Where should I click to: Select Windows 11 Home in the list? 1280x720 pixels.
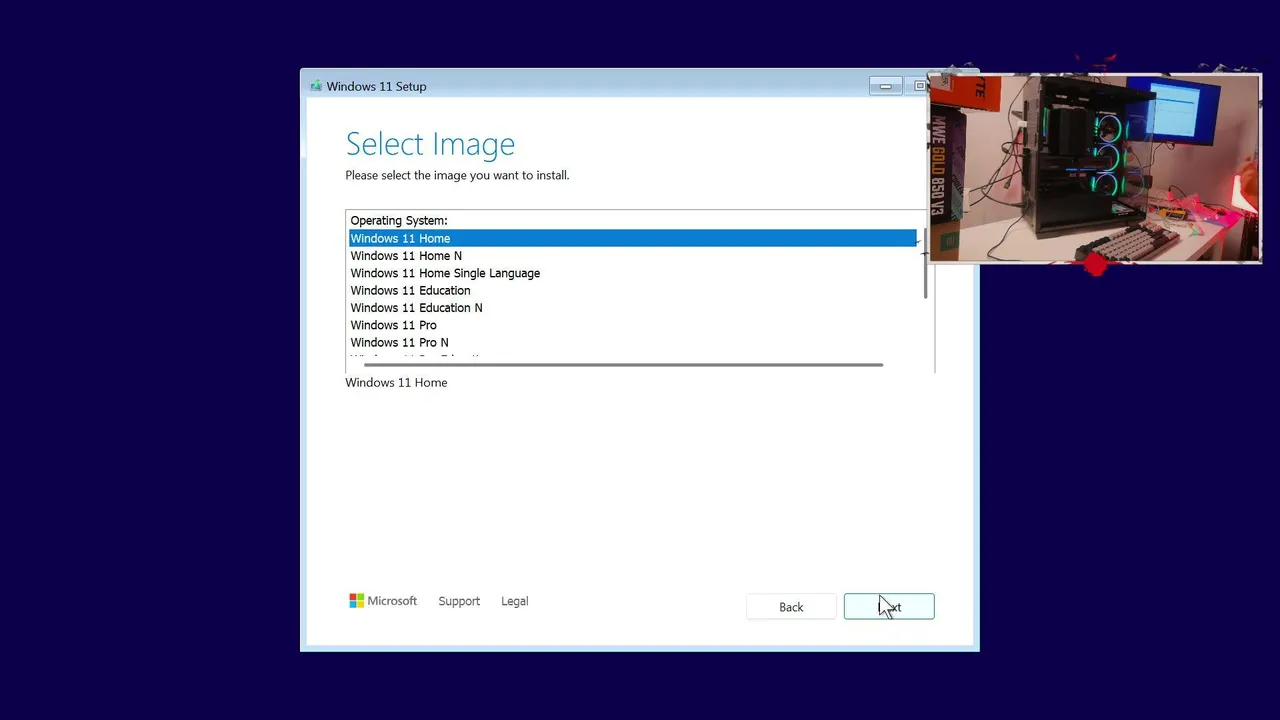[632, 238]
